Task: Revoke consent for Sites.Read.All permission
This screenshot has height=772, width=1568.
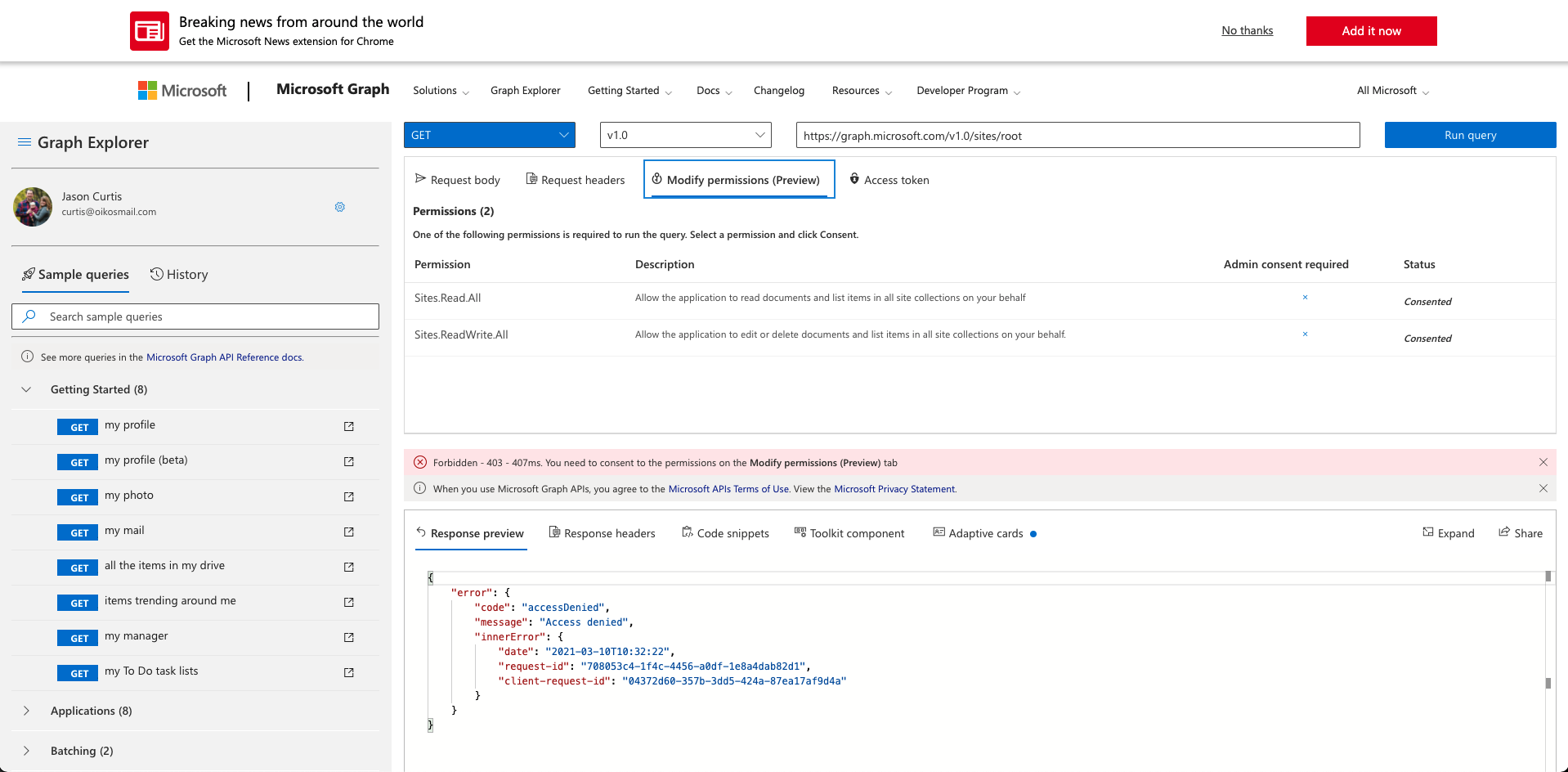Action: pos(1306,297)
